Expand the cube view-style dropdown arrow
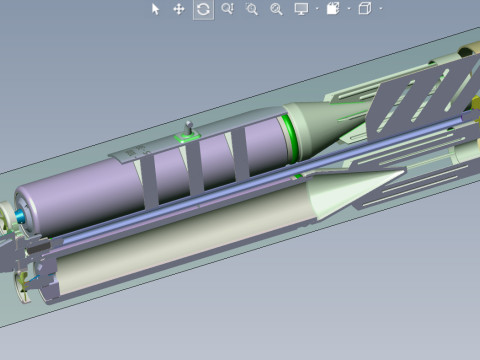The height and width of the screenshot is (360, 480). point(381,9)
